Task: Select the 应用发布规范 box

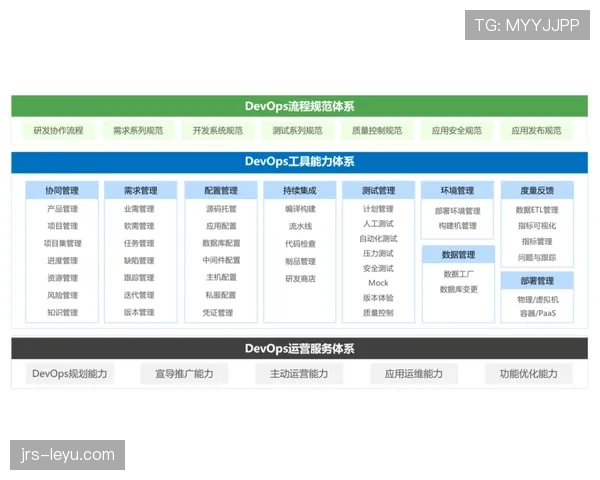Action: pyautogui.click(x=536, y=131)
